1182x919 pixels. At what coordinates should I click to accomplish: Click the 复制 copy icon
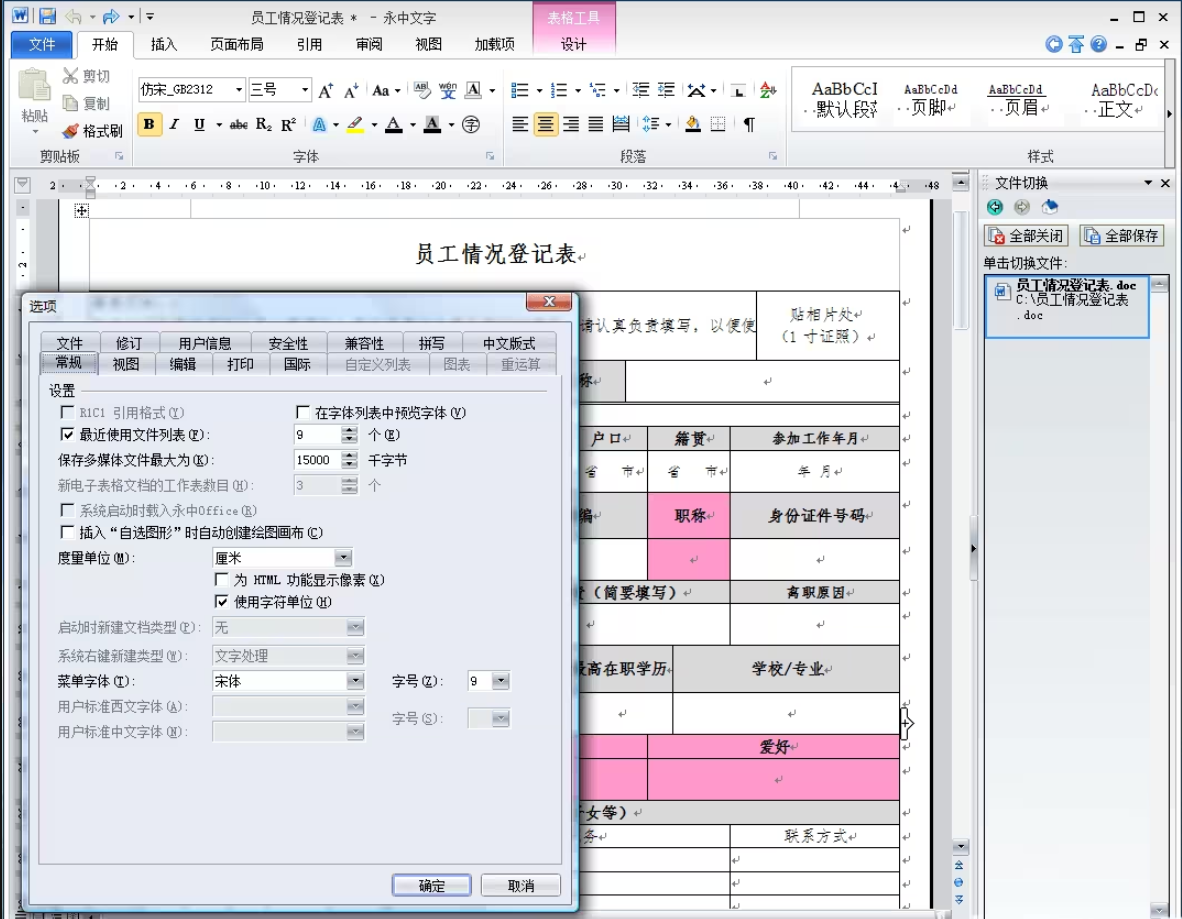click(70, 103)
